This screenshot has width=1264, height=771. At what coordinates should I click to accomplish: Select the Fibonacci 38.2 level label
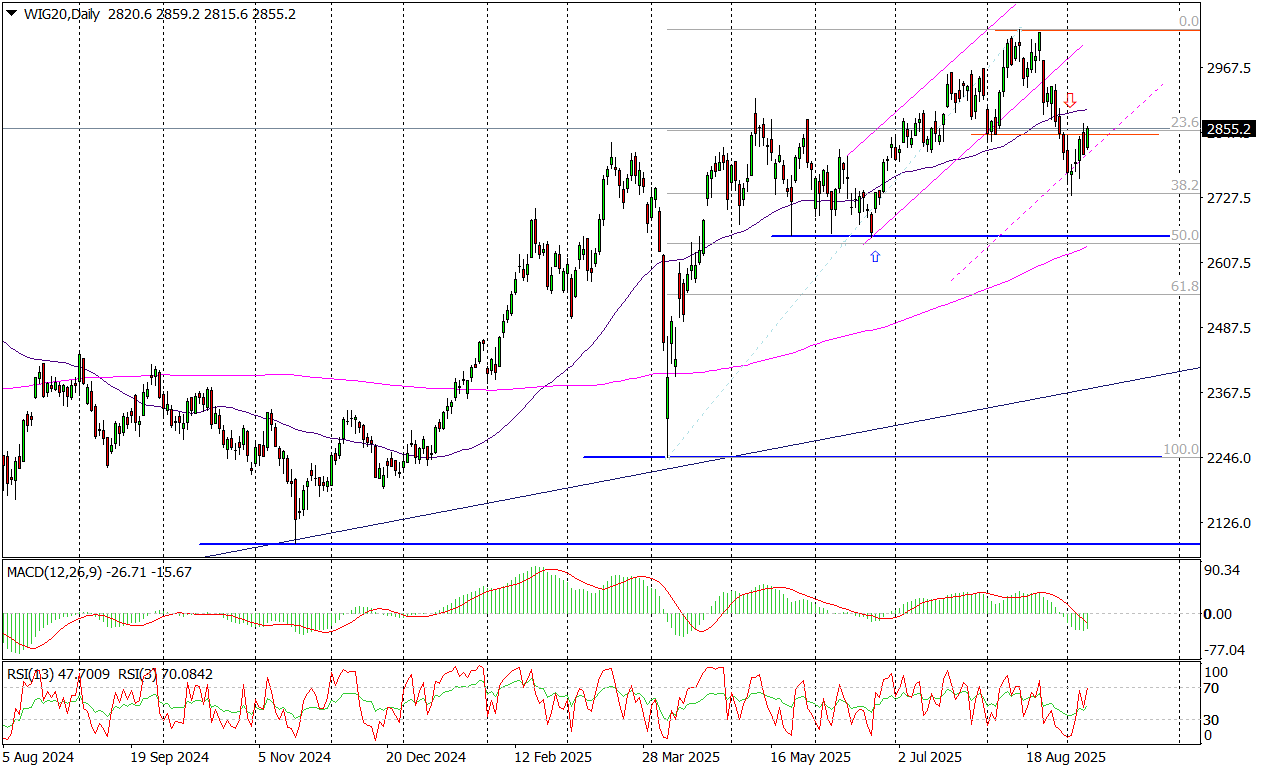1185,185
